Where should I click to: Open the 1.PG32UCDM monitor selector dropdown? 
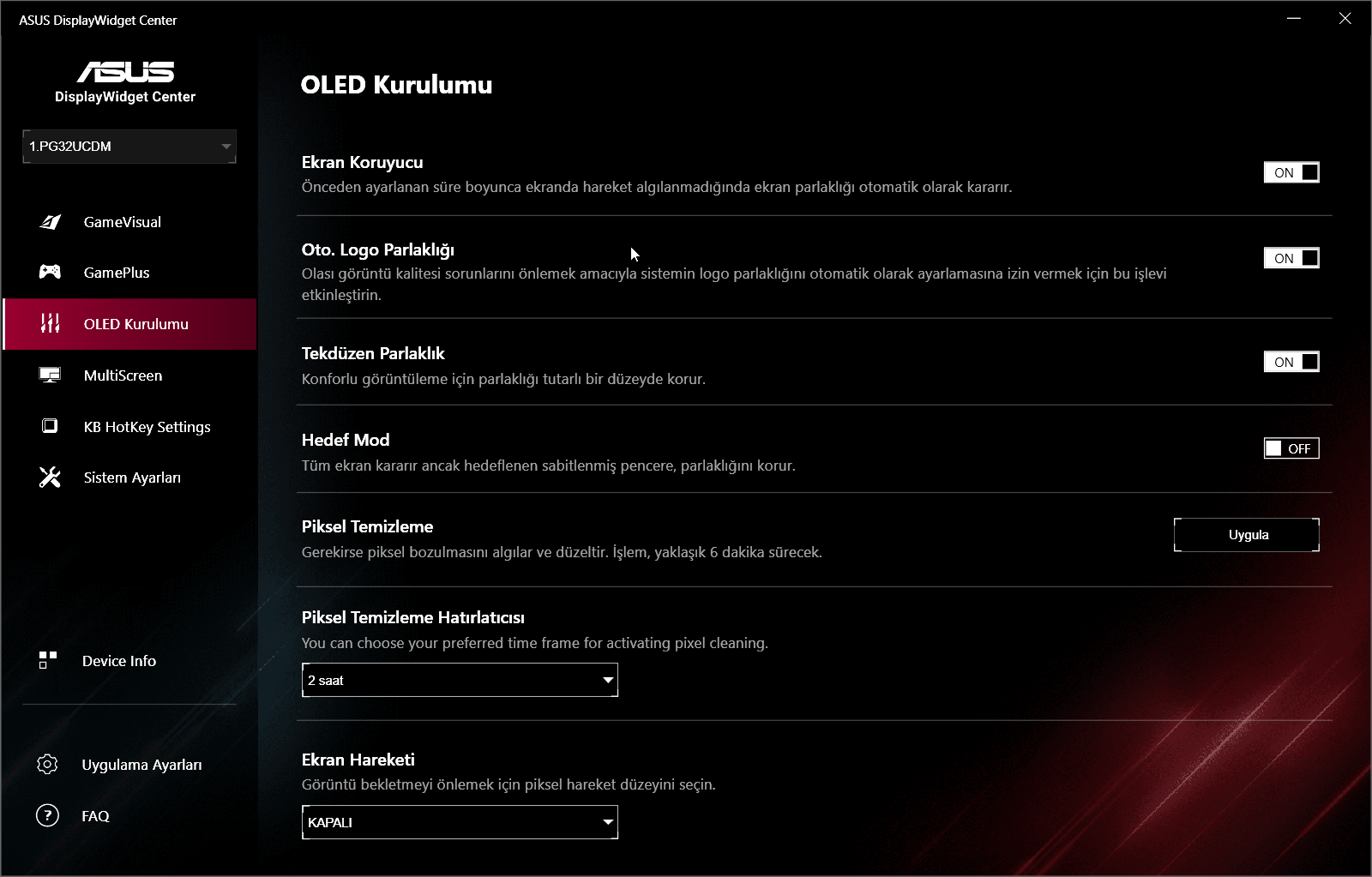[x=129, y=147]
